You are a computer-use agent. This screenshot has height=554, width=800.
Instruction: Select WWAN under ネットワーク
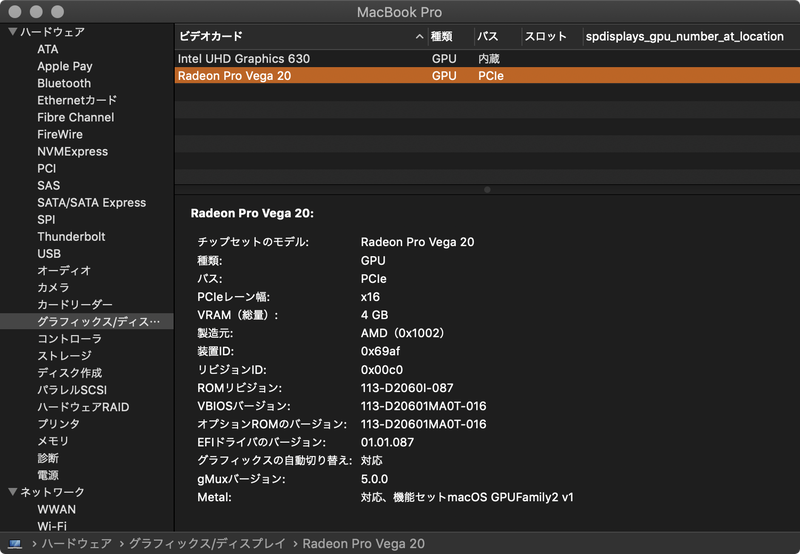click(x=56, y=509)
